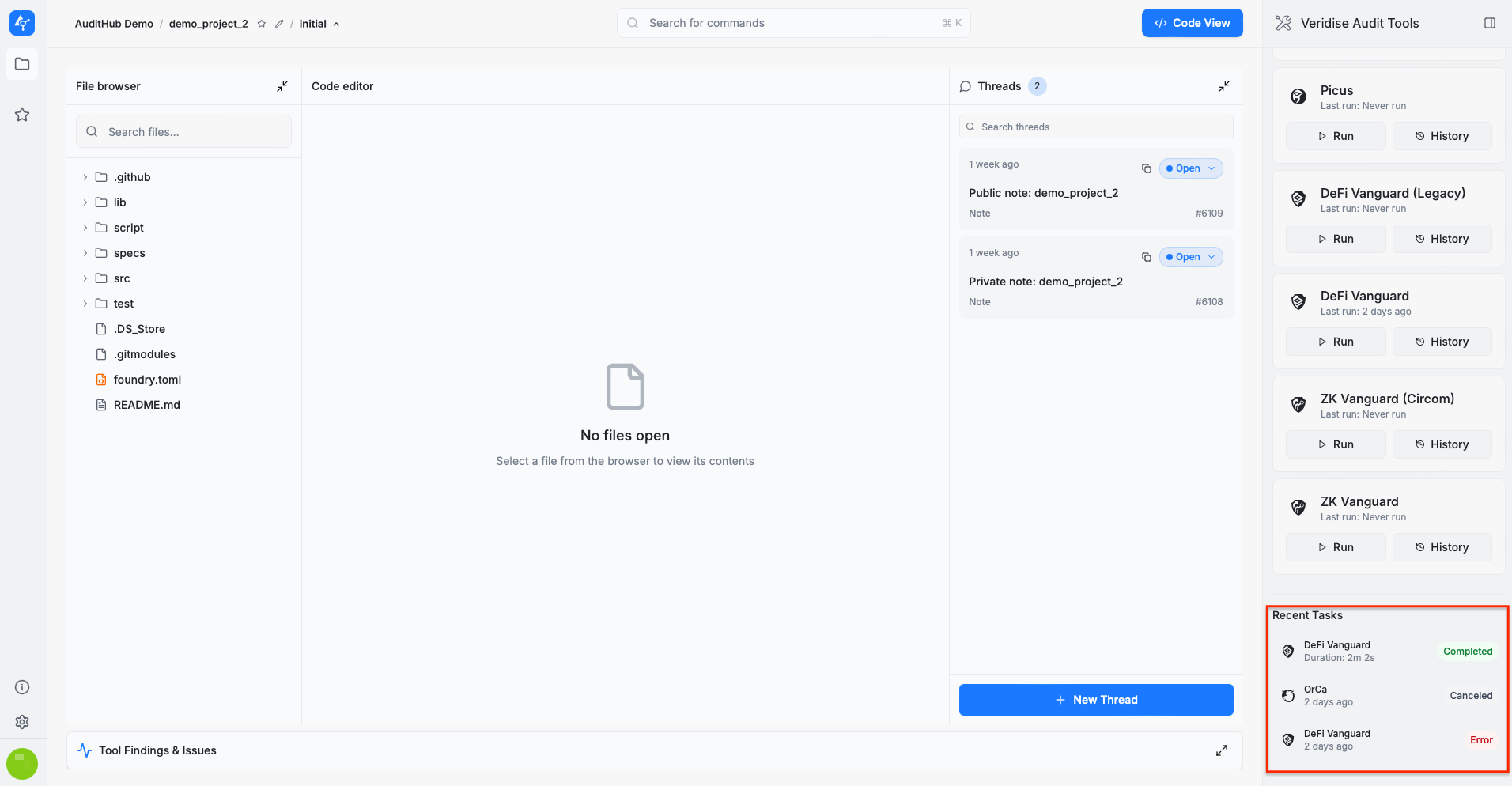Collapse the Threads panel
This screenshot has height=786, width=1512.
(x=1223, y=86)
